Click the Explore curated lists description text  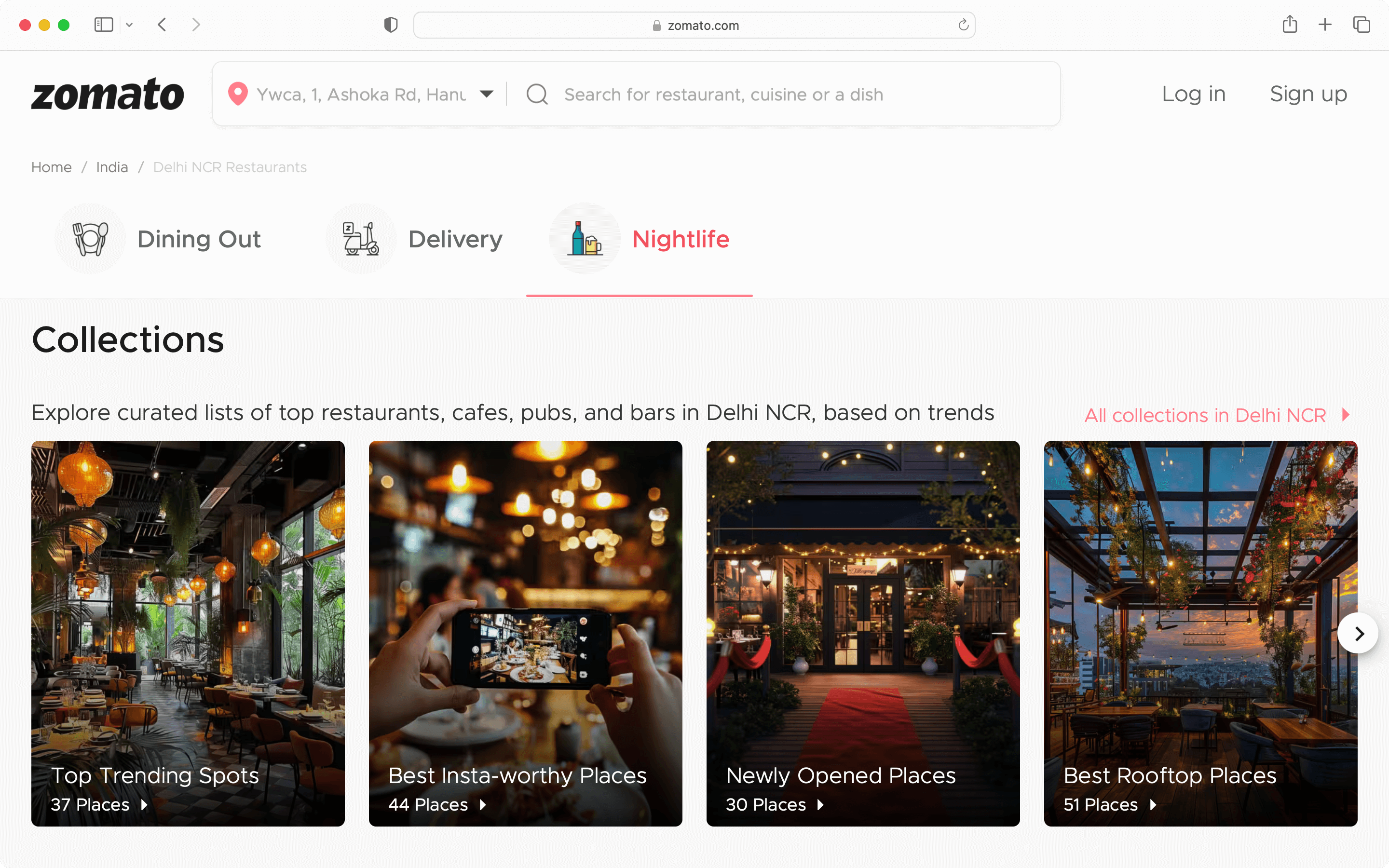pyautogui.click(x=513, y=413)
